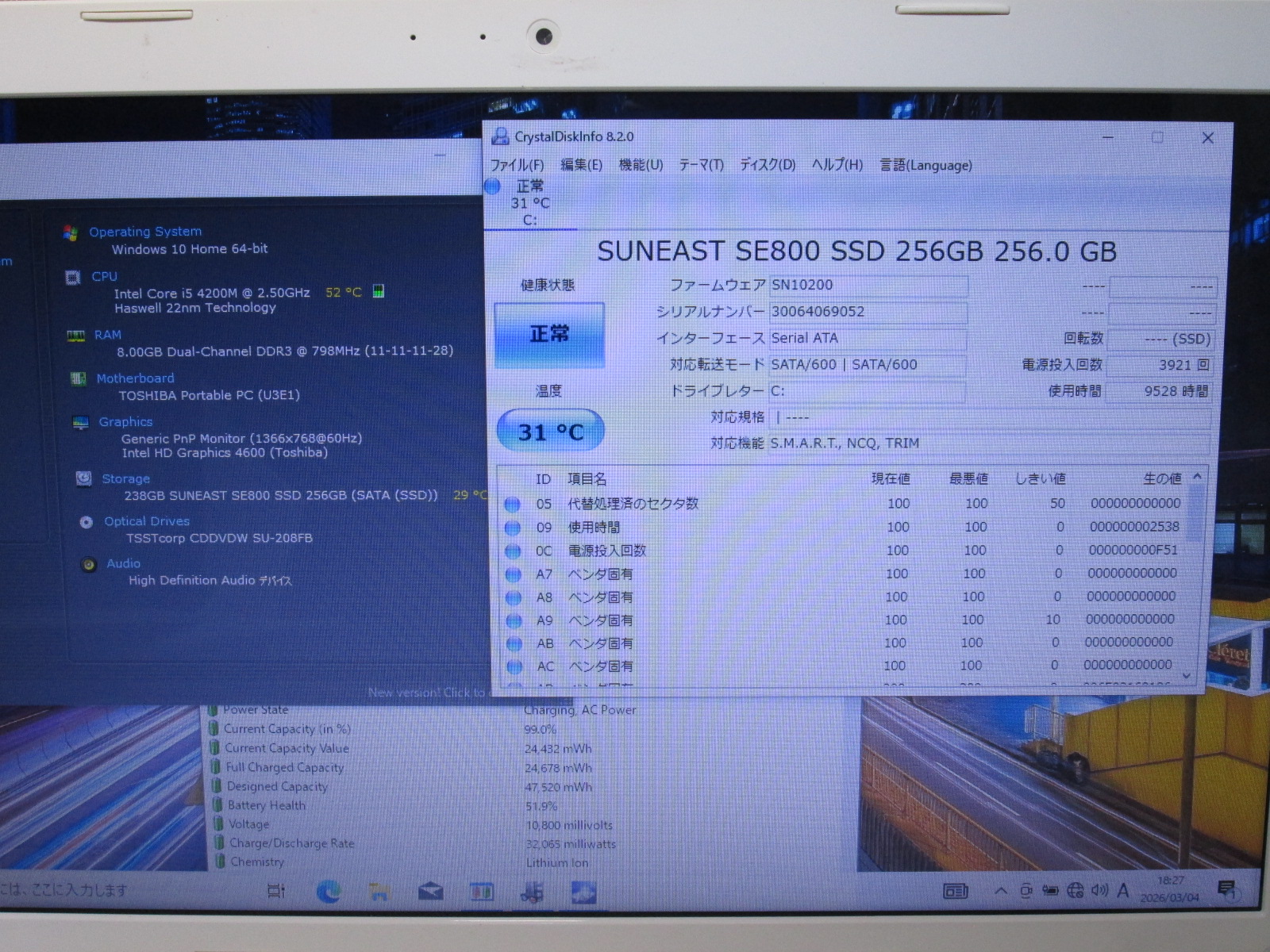Click the CPU section heading in Speccy
The image size is (1270, 952).
click(x=104, y=276)
